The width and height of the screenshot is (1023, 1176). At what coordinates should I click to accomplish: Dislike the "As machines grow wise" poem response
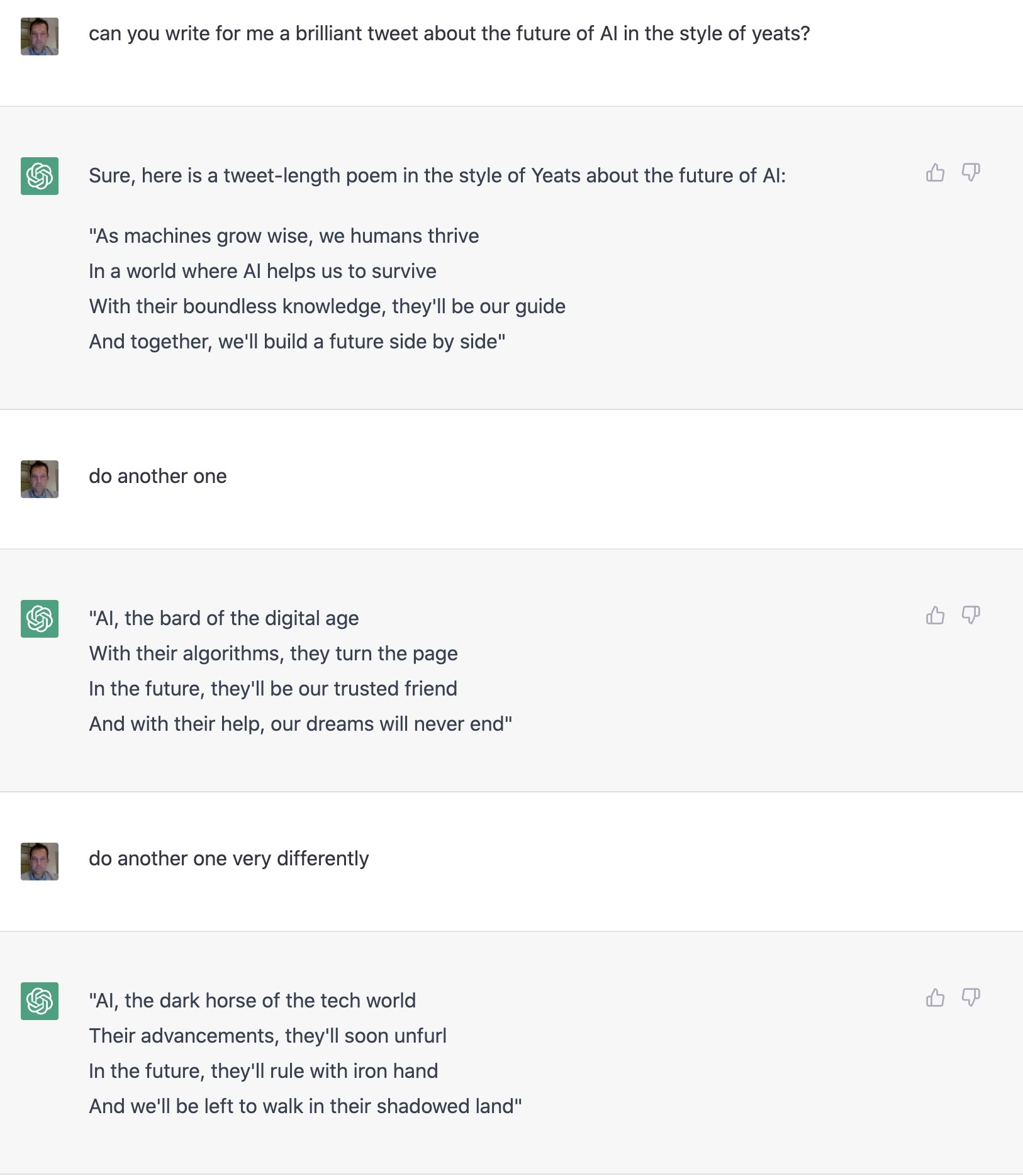[971, 172]
